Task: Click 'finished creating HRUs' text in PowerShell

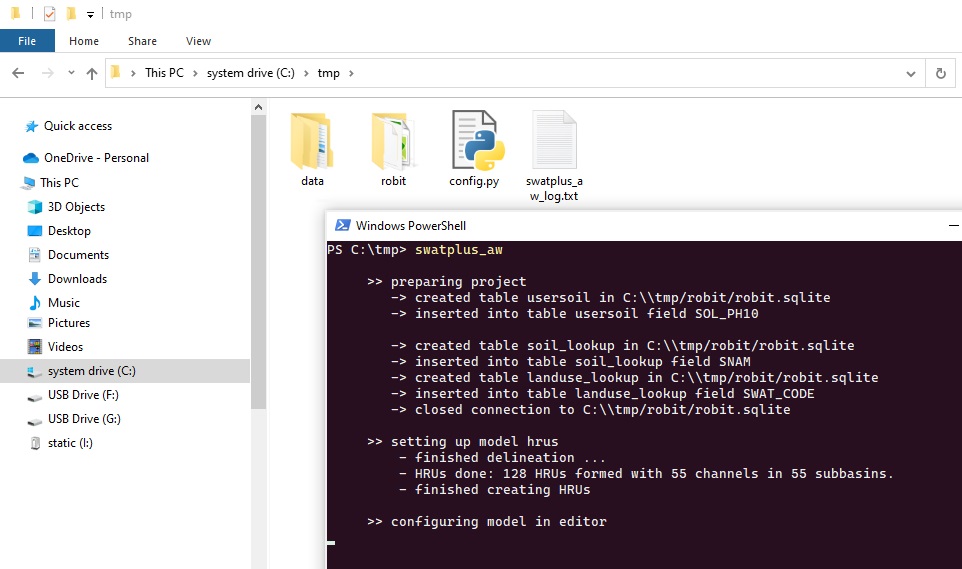Action: (502, 489)
